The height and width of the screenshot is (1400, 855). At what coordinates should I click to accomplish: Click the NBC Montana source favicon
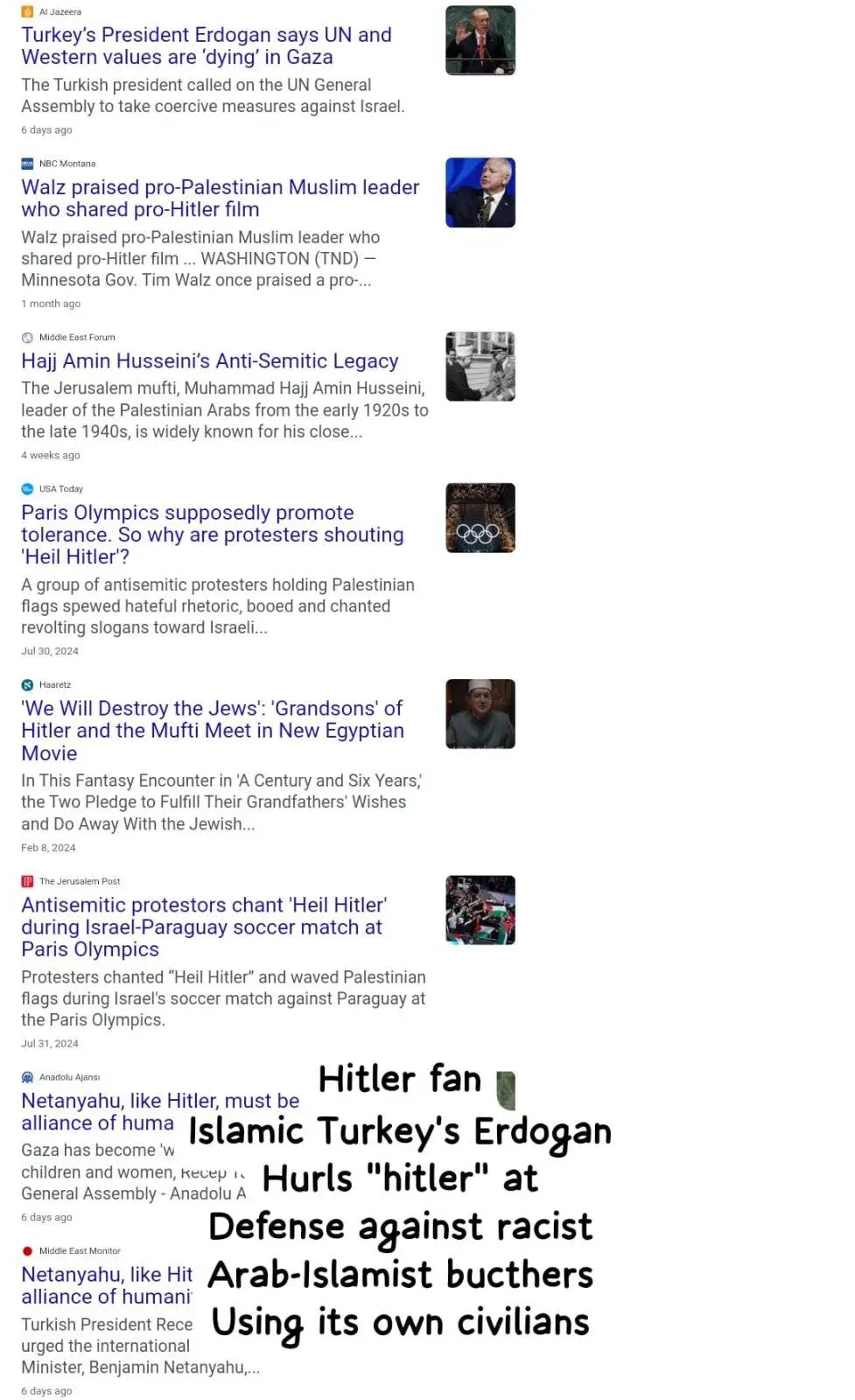[x=27, y=164]
